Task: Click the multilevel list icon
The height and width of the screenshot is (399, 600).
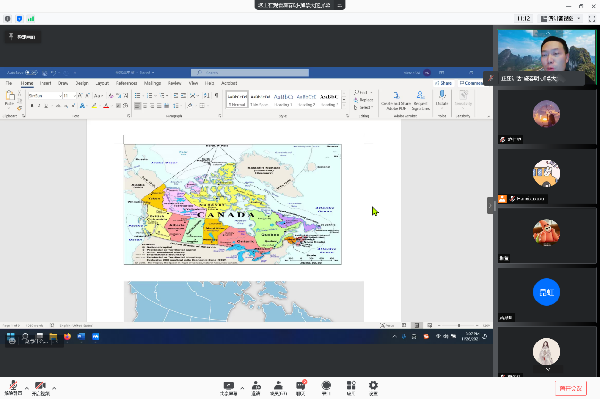Action: coord(163,95)
